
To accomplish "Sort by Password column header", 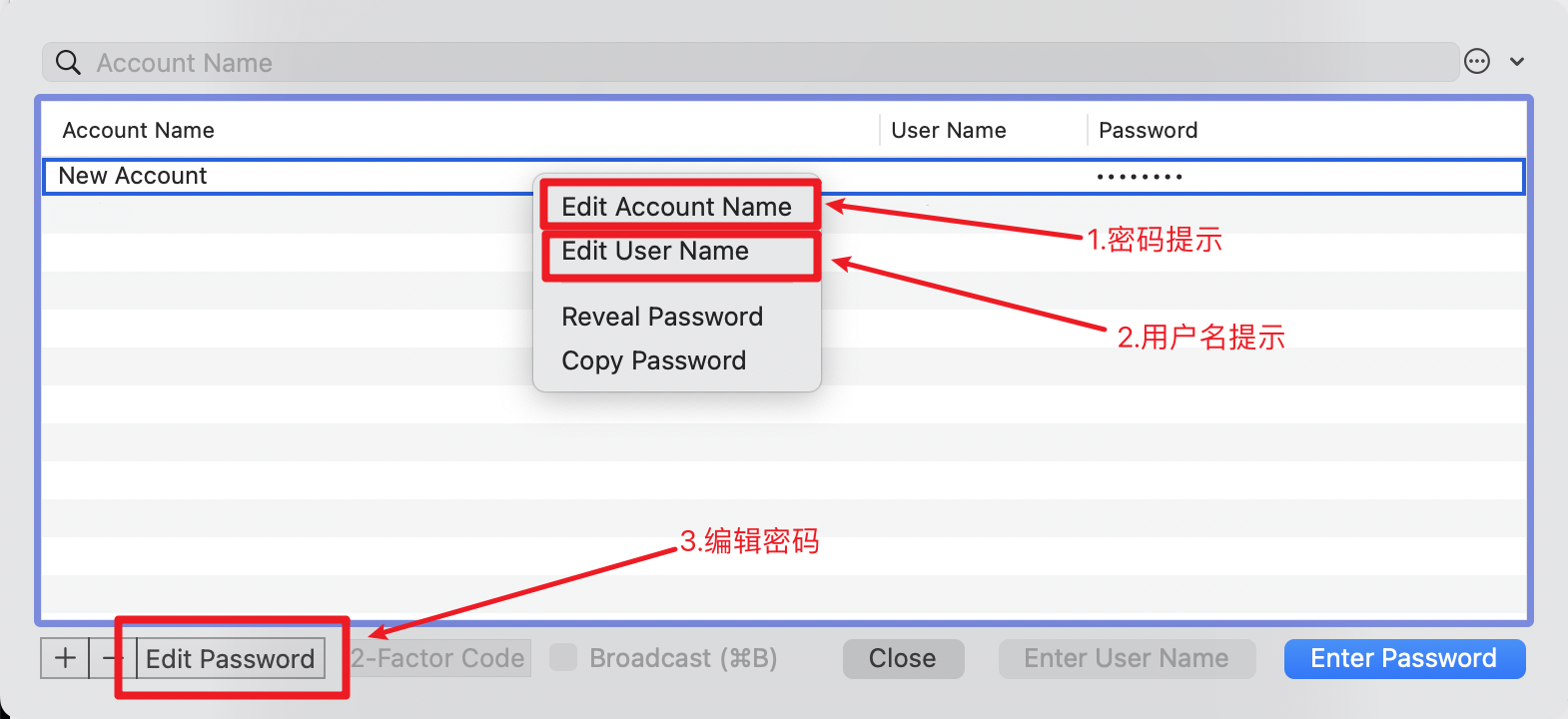I will click(x=1149, y=130).
